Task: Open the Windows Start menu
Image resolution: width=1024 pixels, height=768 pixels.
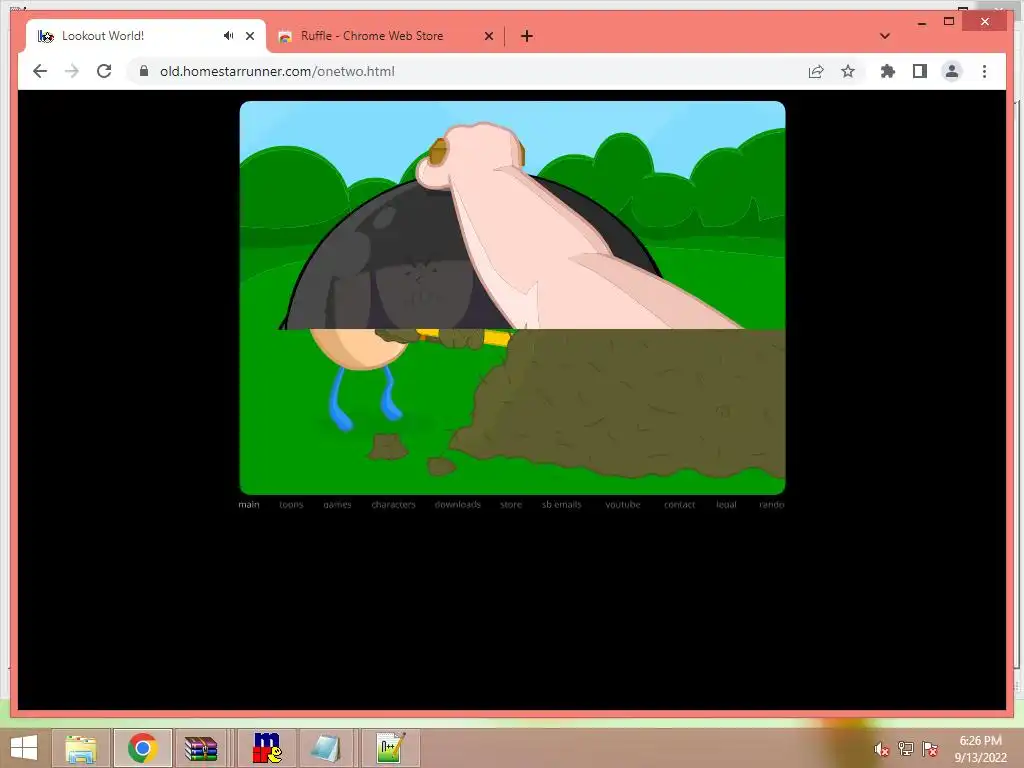Action: click(24, 748)
